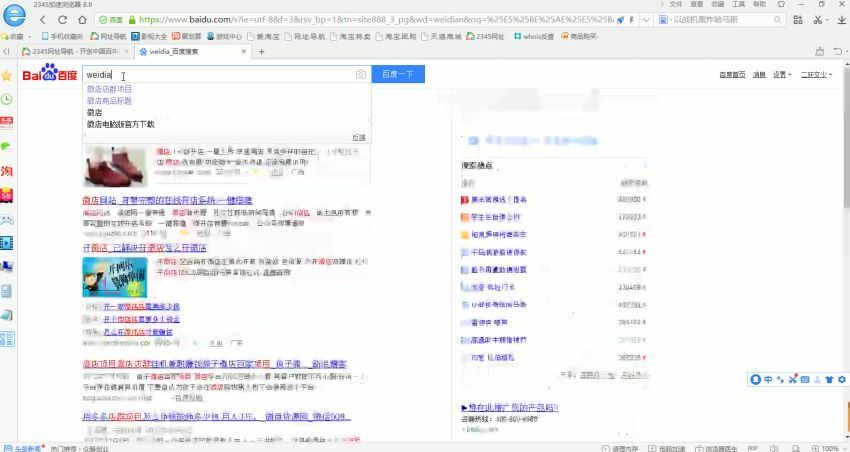This screenshot has width=850, height=452.
Task: Open the IME toolbar settings gear
Action: click(x=842, y=379)
